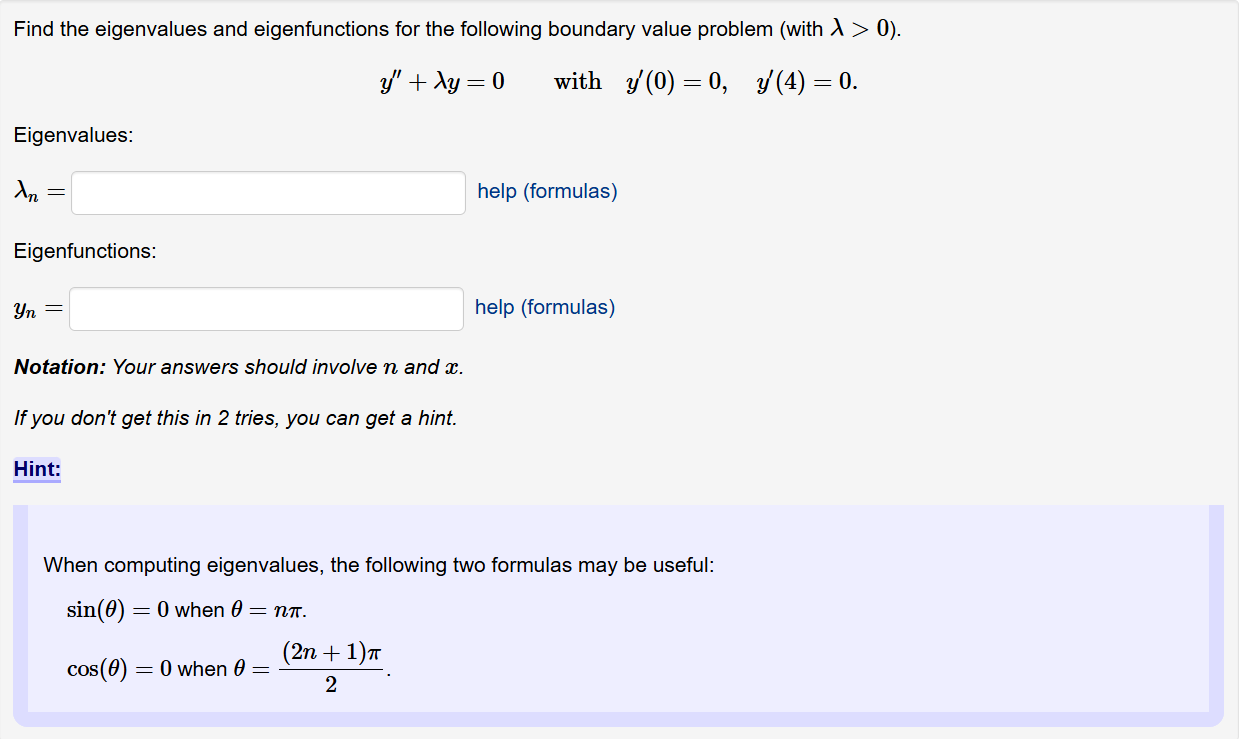Click the Hint label to toggle the hint
The width and height of the screenshot is (1239, 739).
coord(36,469)
